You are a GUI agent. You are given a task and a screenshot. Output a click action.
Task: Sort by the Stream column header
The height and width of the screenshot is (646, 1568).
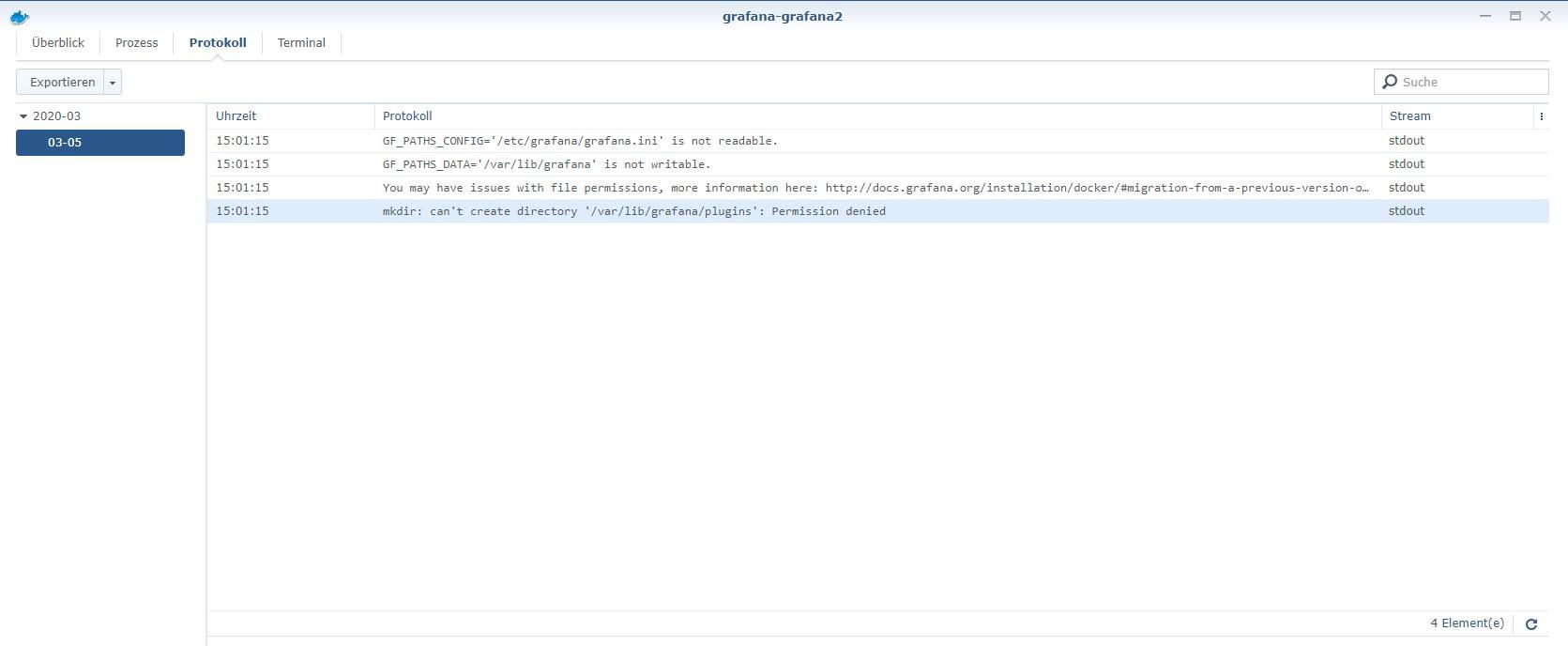pyautogui.click(x=1457, y=116)
